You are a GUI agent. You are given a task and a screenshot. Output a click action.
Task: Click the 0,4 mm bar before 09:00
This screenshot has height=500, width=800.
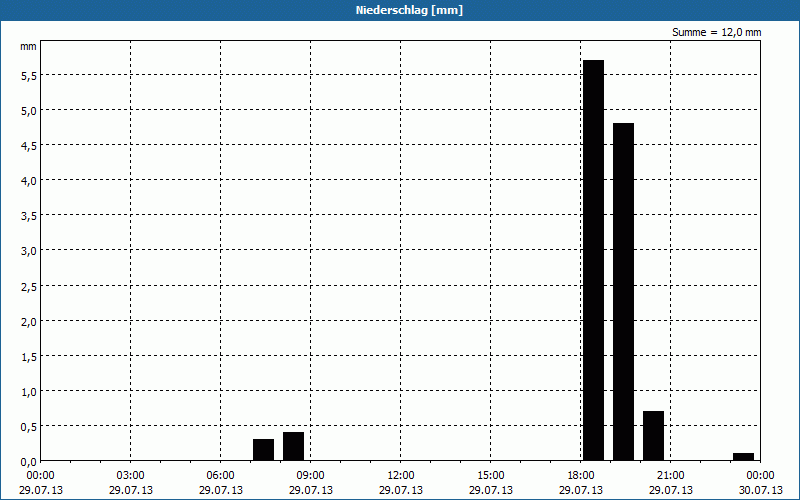tap(293, 446)
